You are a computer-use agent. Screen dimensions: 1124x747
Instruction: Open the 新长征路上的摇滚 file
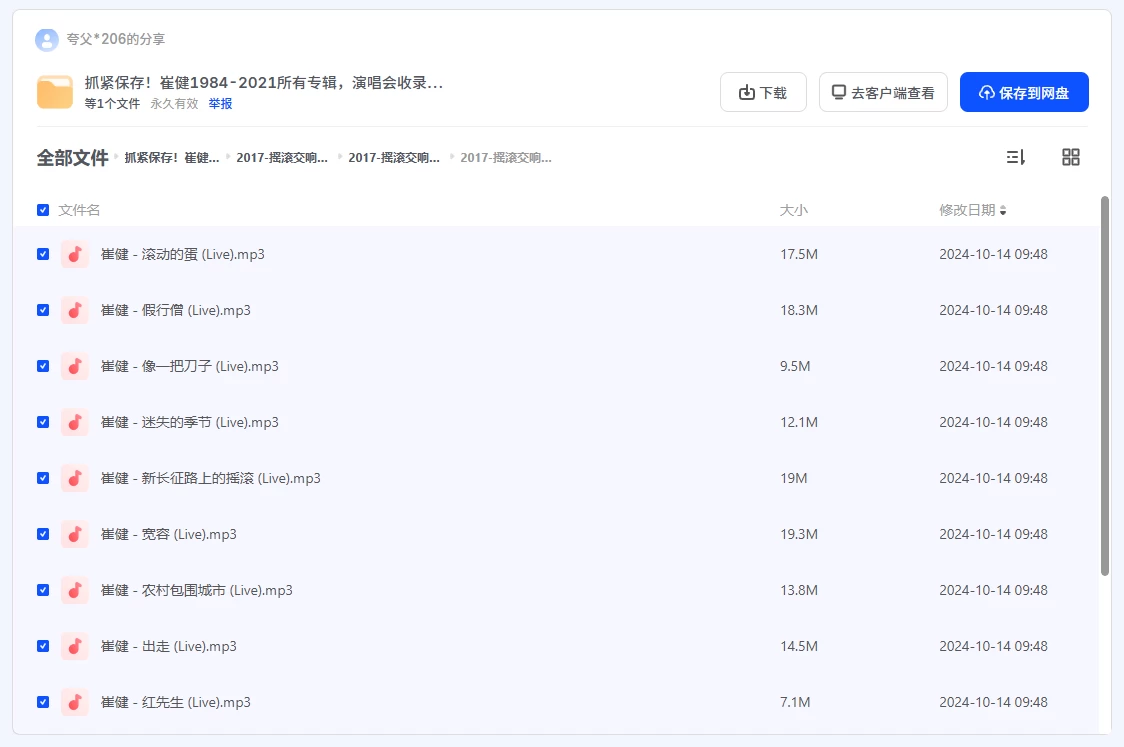point(211,478)
